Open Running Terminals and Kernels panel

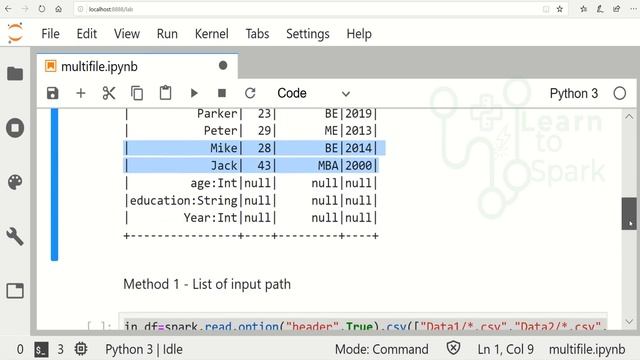click(15, 128)
